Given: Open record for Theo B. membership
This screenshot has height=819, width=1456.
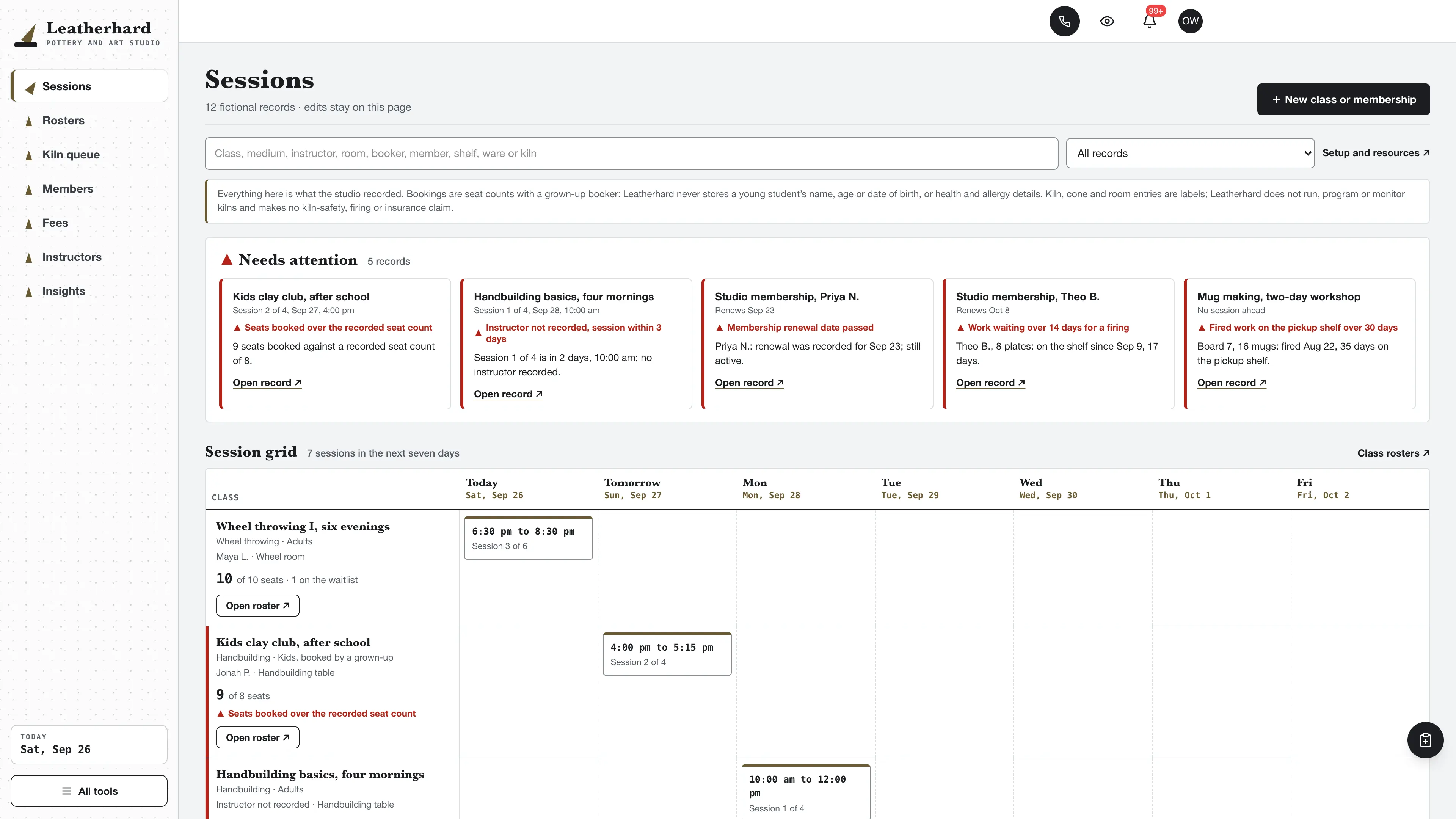Looking at the screenshot, I should [990, 383].
